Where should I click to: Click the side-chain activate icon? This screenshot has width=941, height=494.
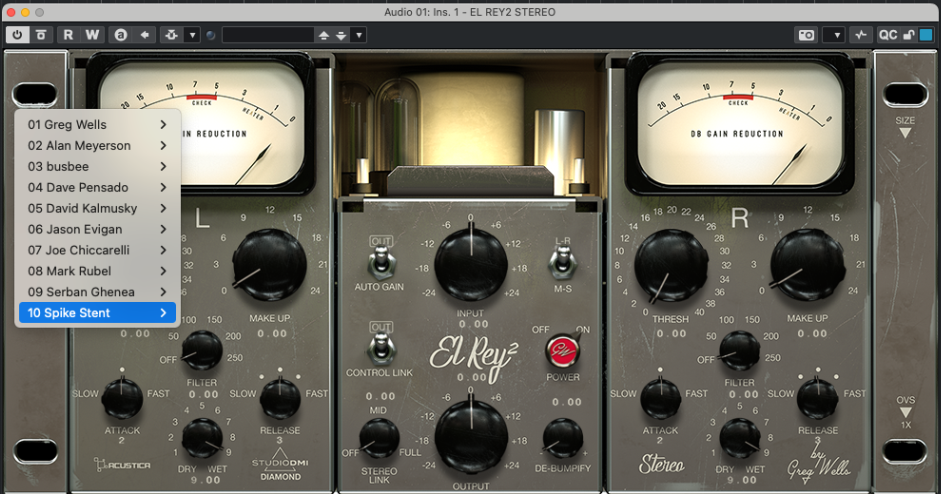point(172,35)
